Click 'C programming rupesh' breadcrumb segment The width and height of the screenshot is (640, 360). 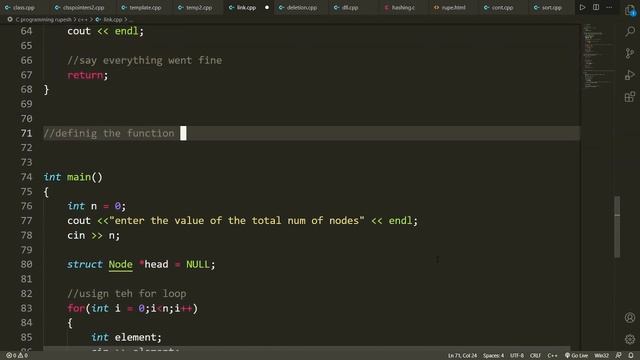(x=44, y=20)
